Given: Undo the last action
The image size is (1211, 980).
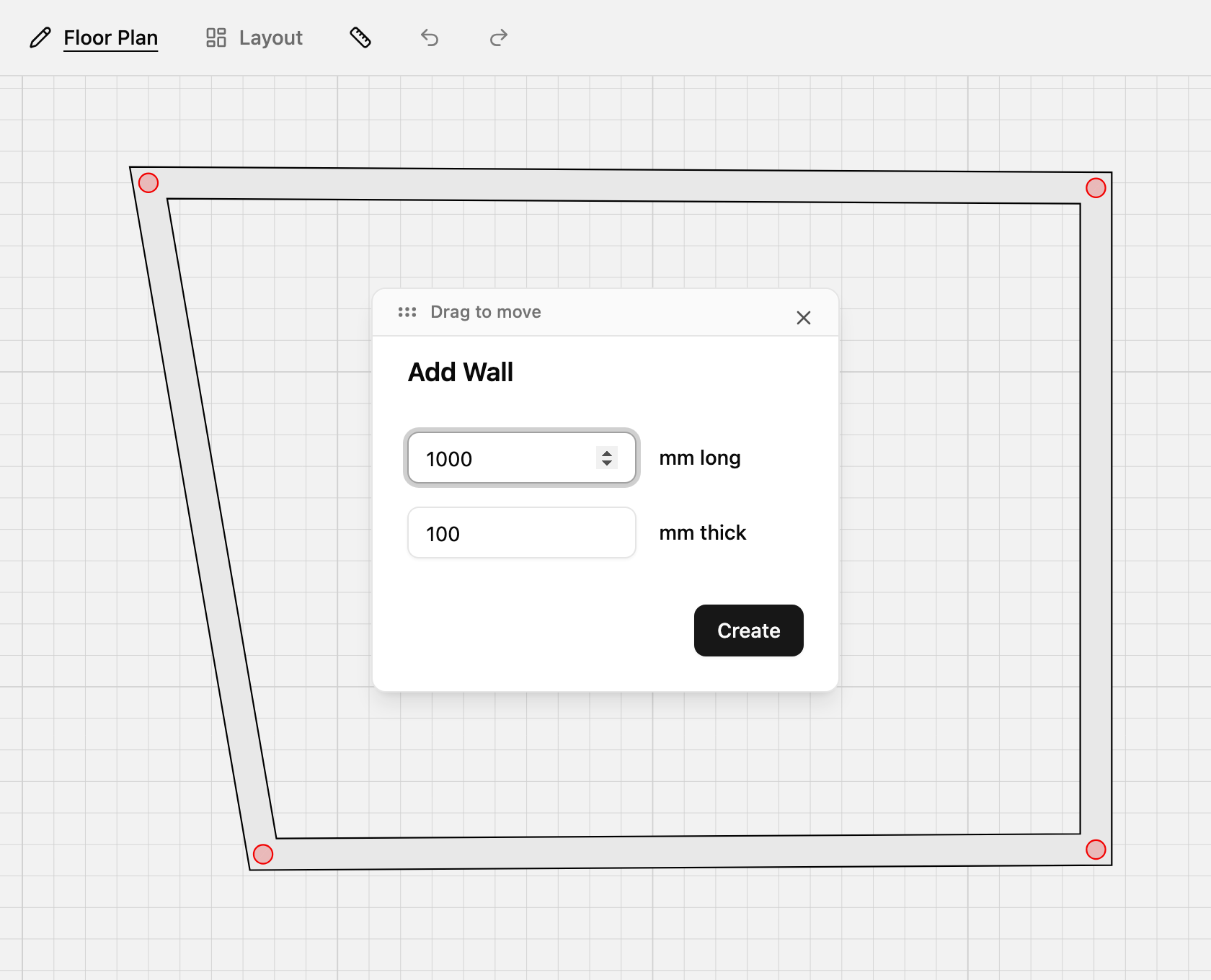Looking at the screenshot, I should 430,37.
